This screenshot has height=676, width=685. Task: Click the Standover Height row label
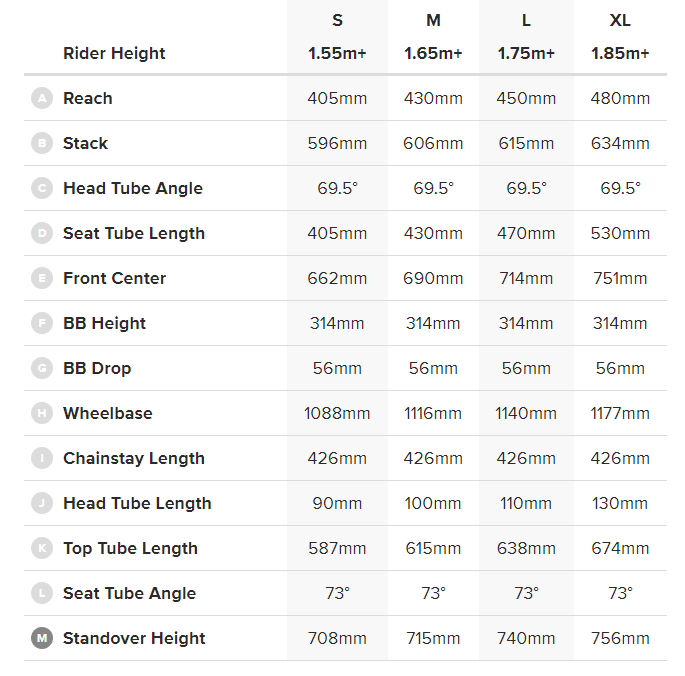[x=134, y=638]
